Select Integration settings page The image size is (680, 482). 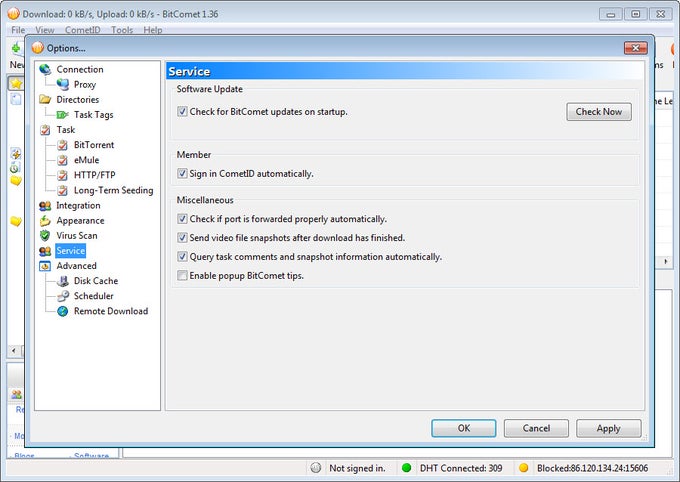[x=78, y=206]
